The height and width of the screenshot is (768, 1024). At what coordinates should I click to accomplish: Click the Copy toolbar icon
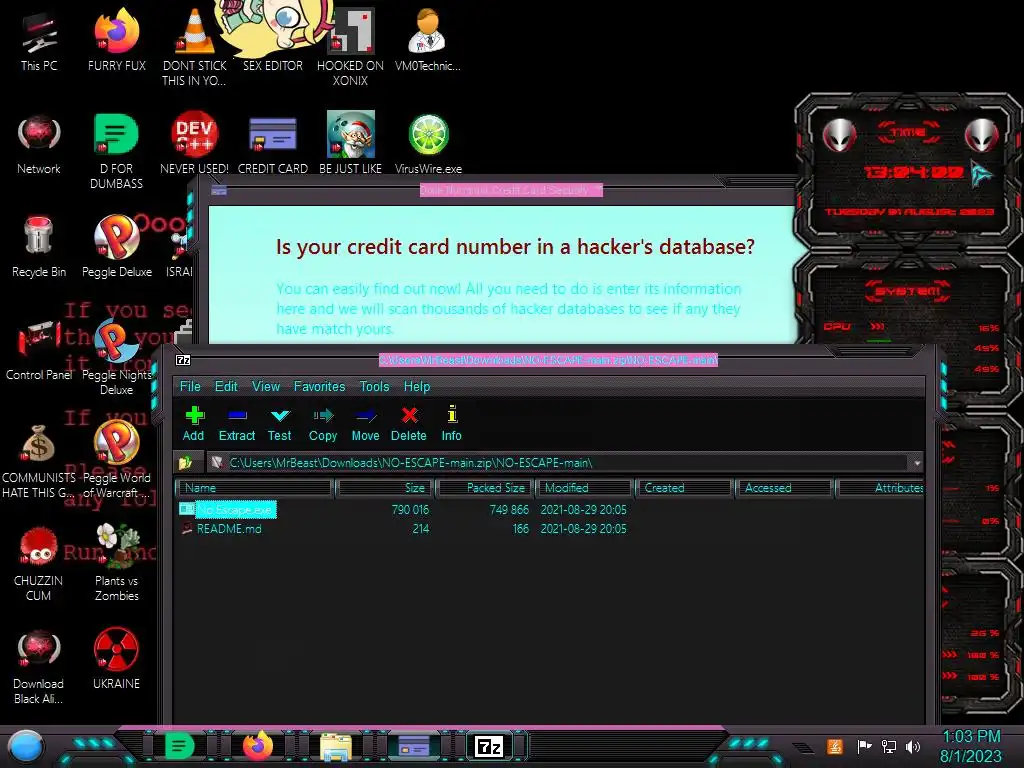[x=323, y=424]
